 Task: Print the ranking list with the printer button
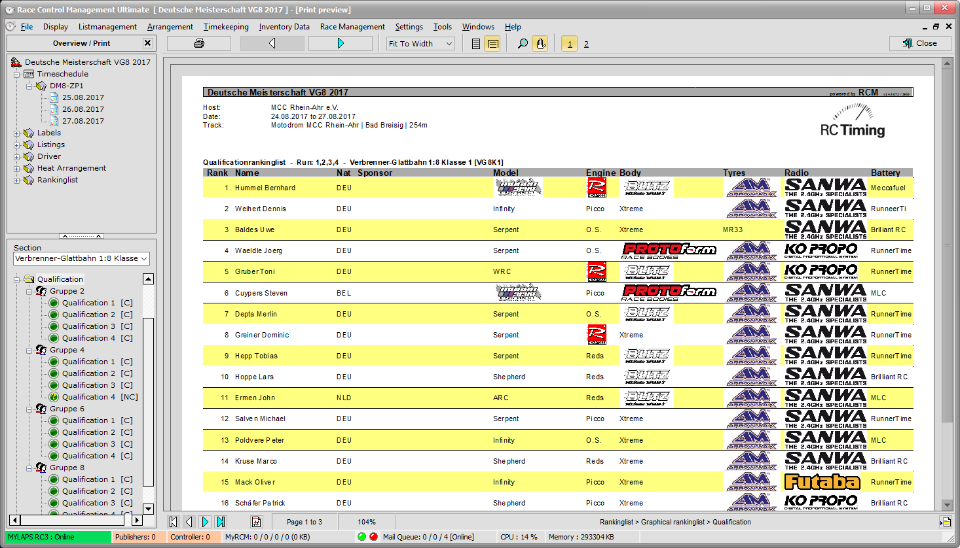(198, 43)
